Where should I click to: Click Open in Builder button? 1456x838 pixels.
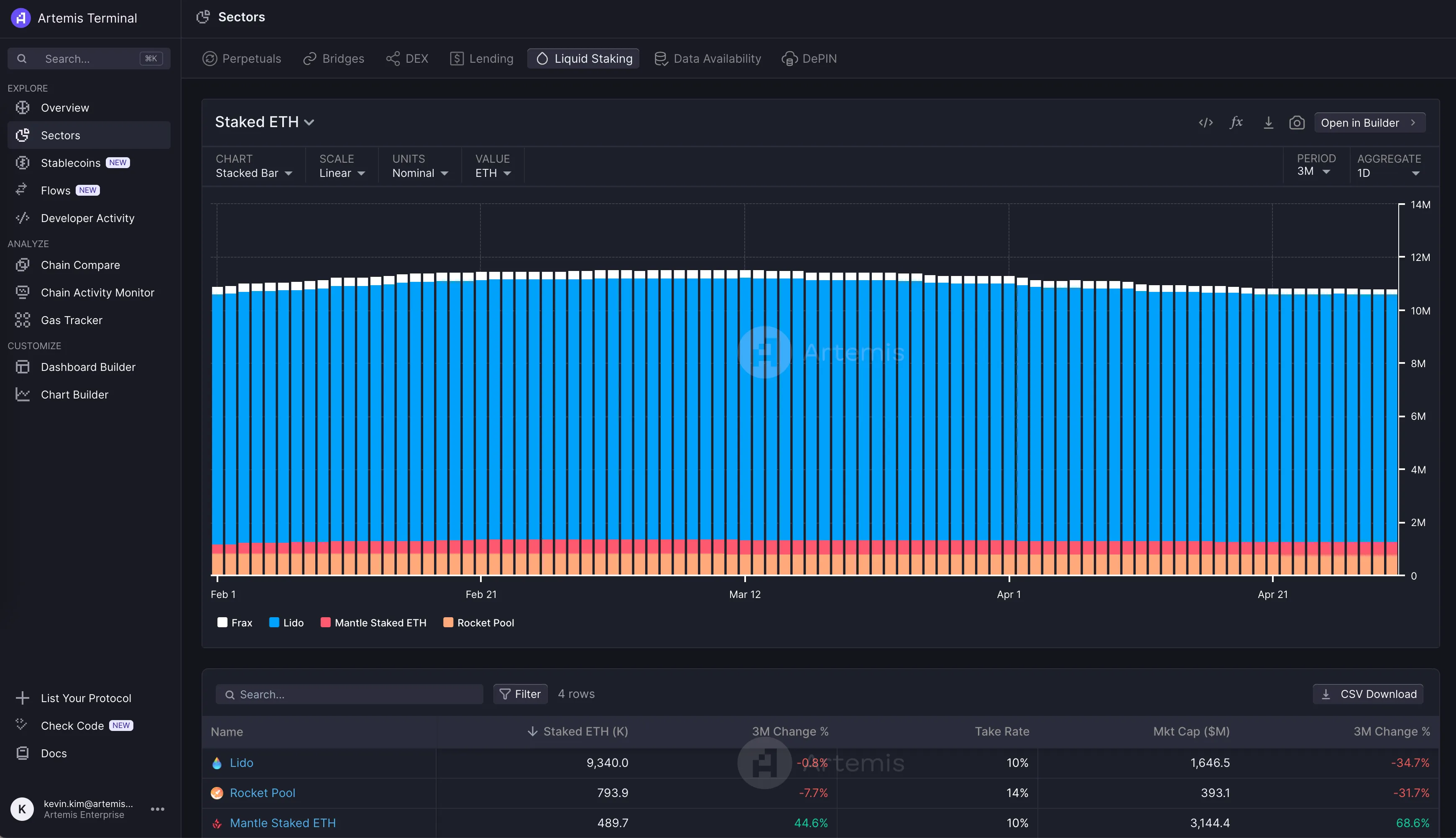pos(1370,123)
